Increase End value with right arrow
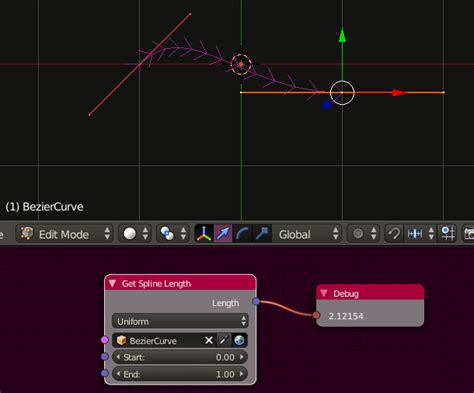Screen dimensions: 474x393 pos(242,374)
